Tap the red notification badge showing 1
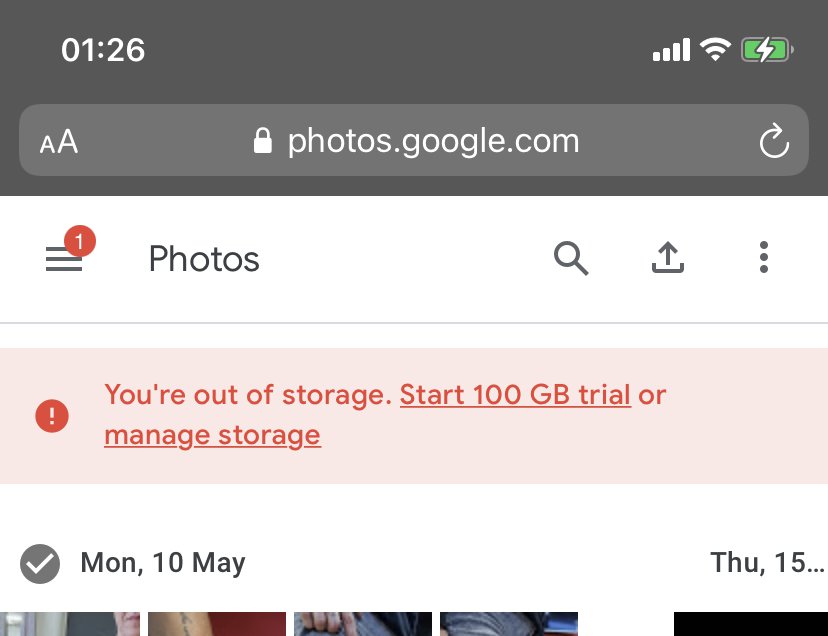 click(80, 241)
